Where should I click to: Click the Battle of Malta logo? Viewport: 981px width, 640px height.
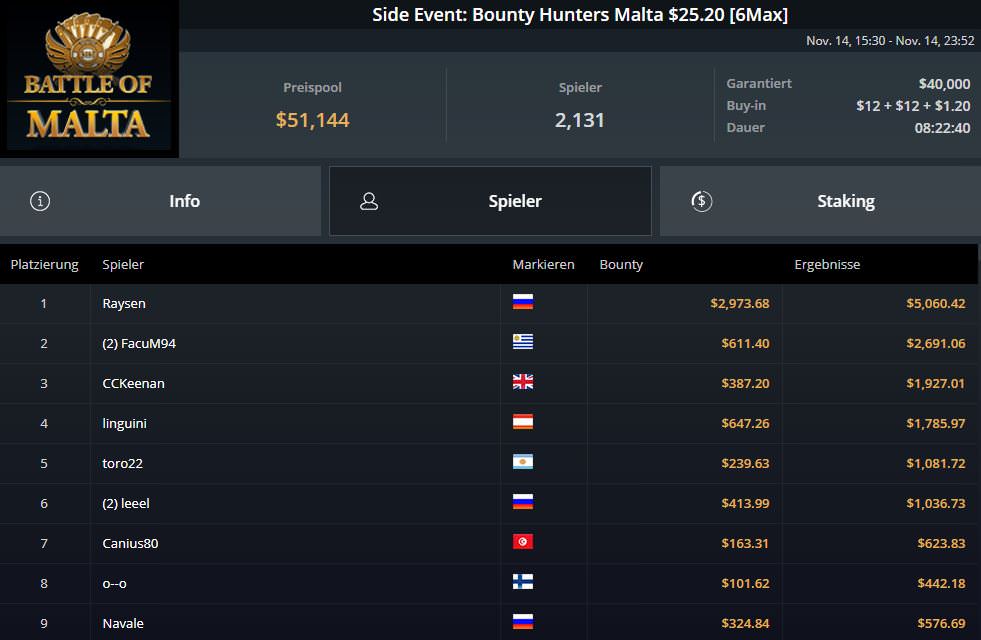89,79
